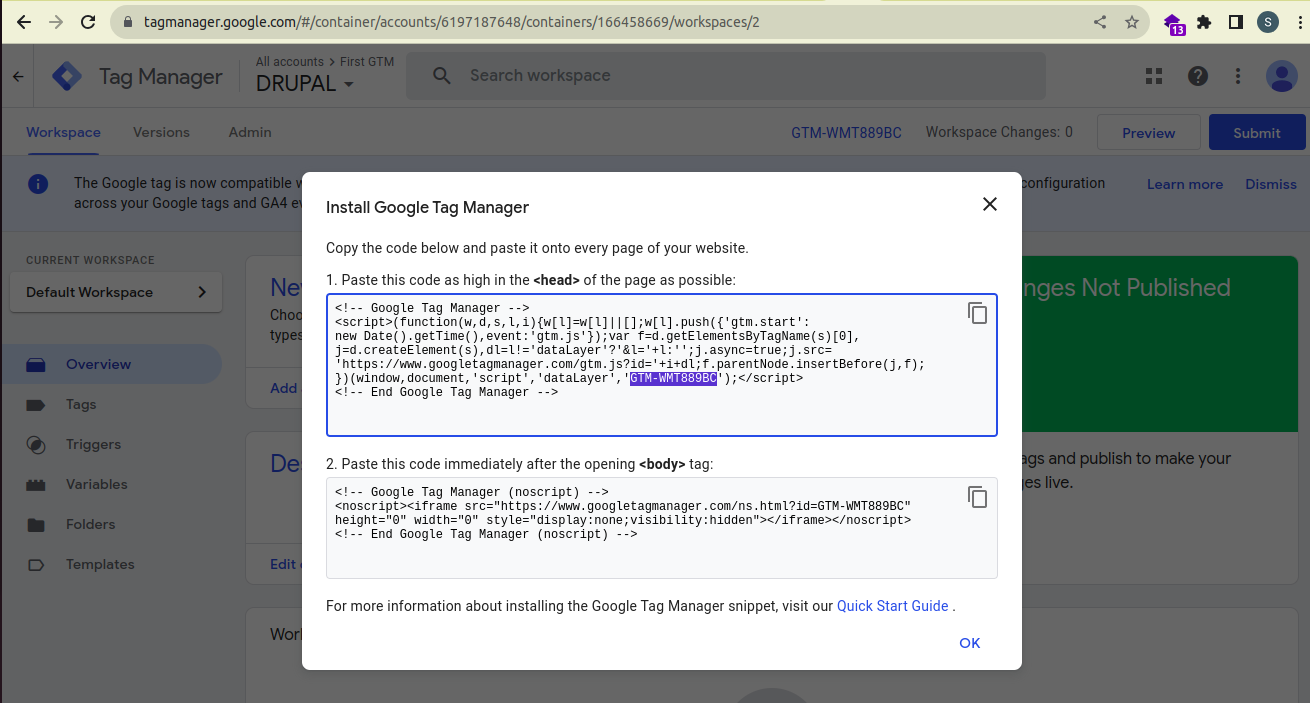
Task: Click the Folders sidebar icon
Action: tap(36, 525)
